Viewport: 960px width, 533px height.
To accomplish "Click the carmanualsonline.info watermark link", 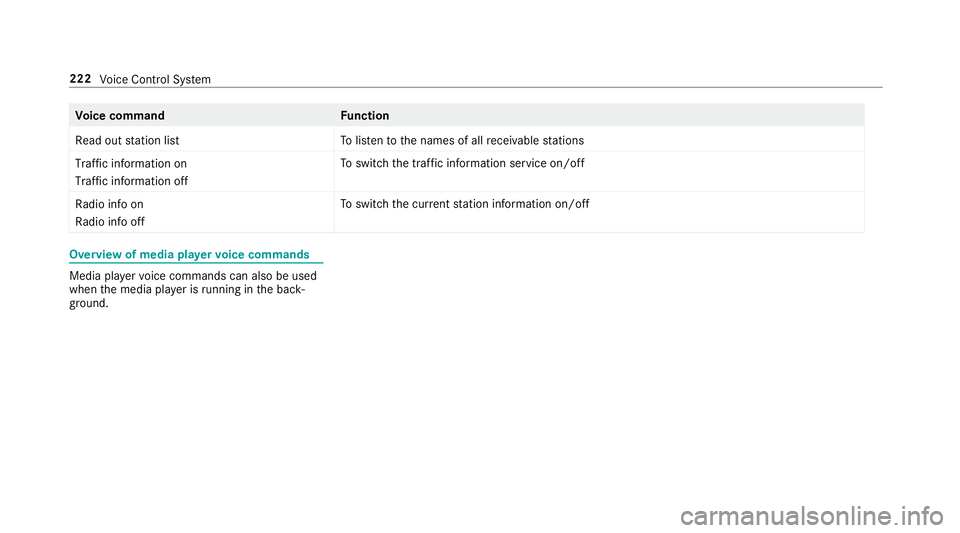I will coord(811,516).
